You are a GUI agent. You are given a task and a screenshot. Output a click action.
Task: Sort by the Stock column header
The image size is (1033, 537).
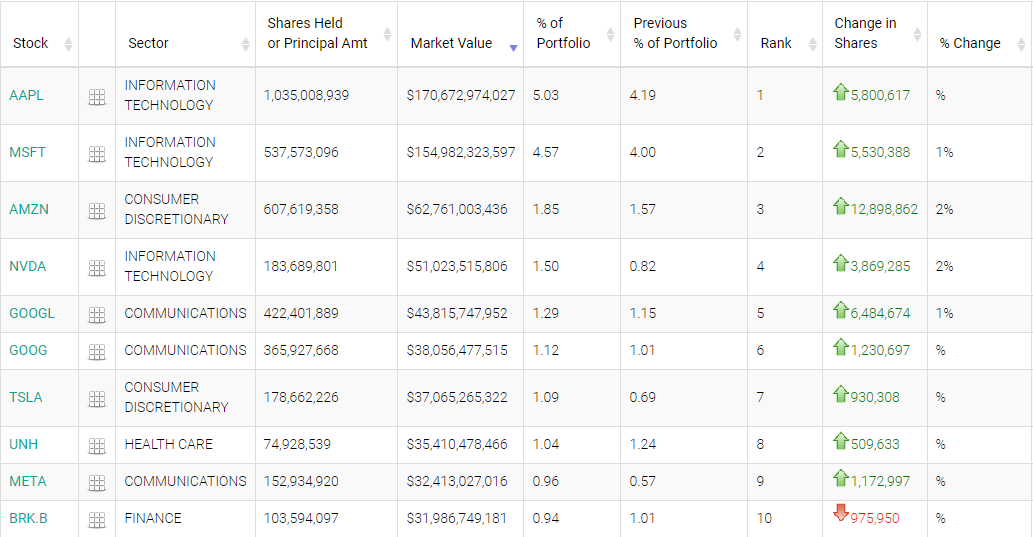[x=31, y=43]
